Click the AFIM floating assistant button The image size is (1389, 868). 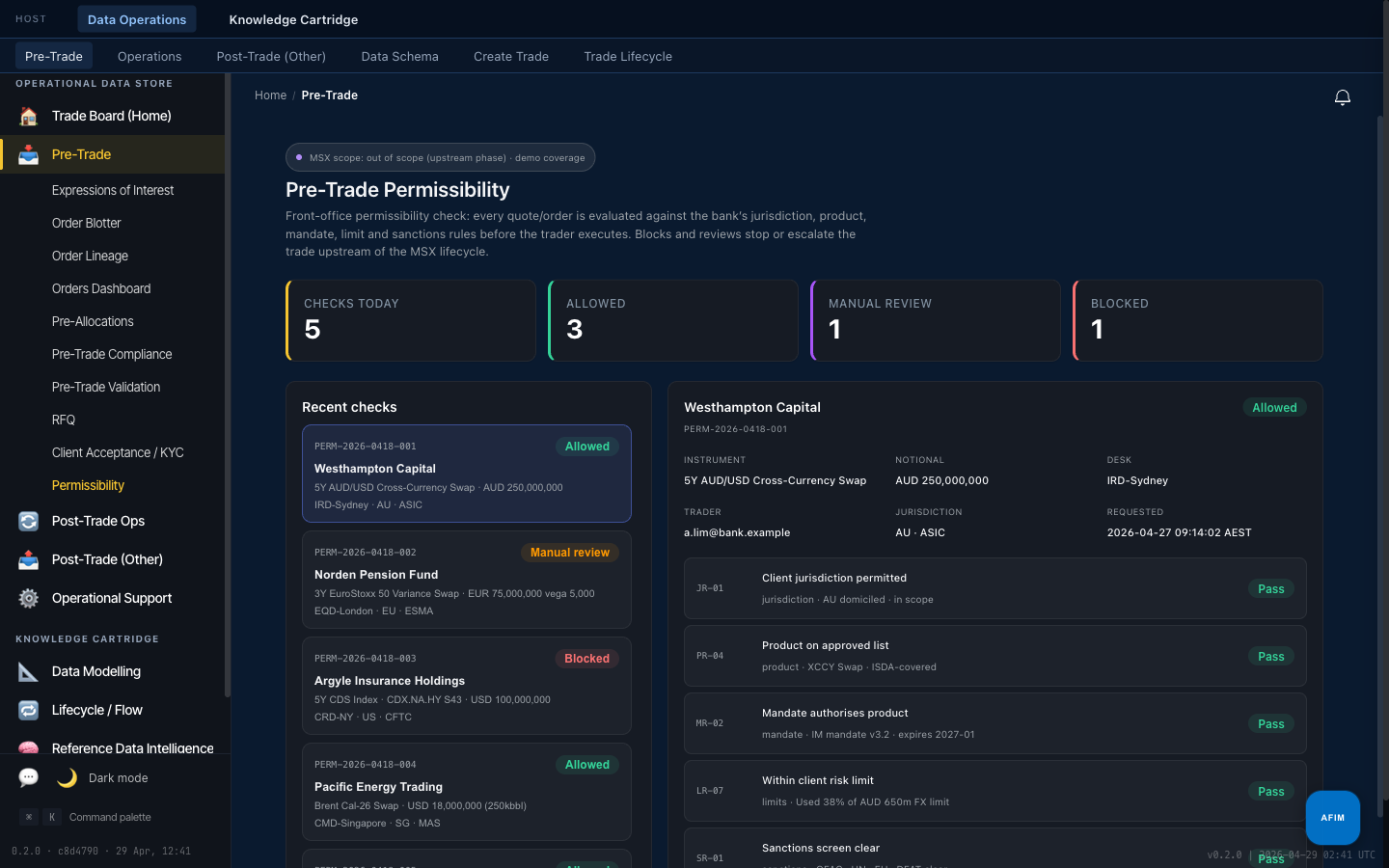(x=1333, y=818)
